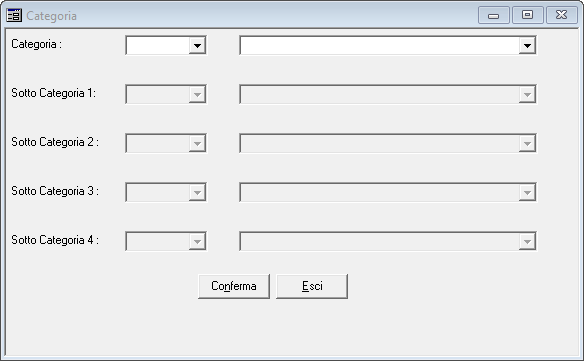Screen dimensions: 584x361
Task: Expand Sotto Categoria 4 description dropdown arrow
Action: (x=527, y=241)
